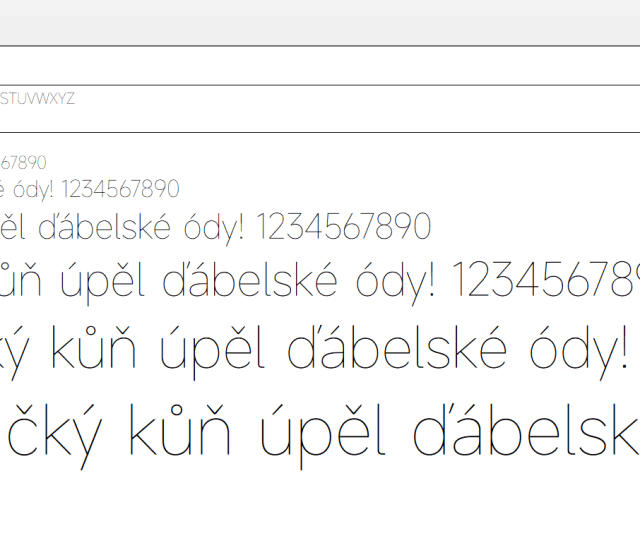Viewport: 640px width, 560px height.
Task: Click čký at the start of largest line
Action: coord(52,436)
